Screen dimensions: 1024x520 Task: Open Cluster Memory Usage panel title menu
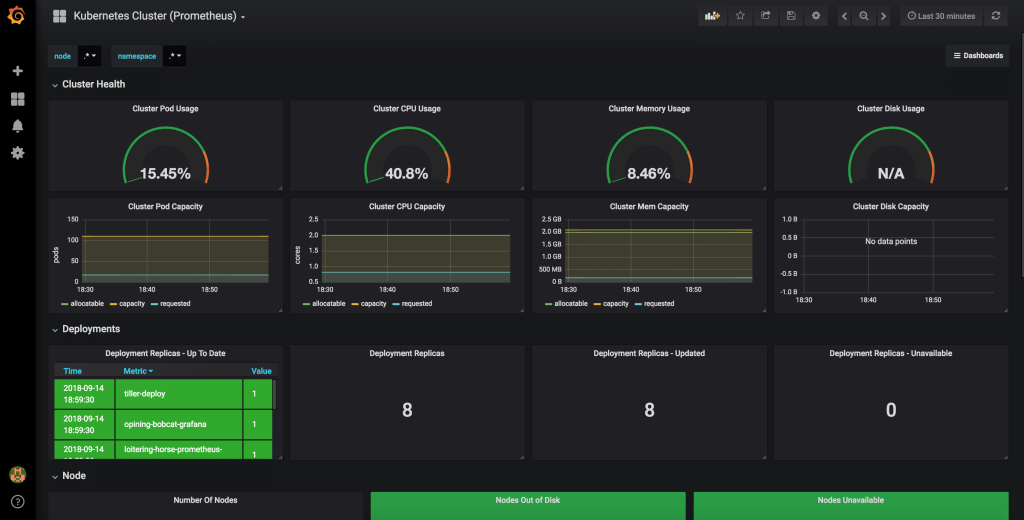[x=649, y=108]
